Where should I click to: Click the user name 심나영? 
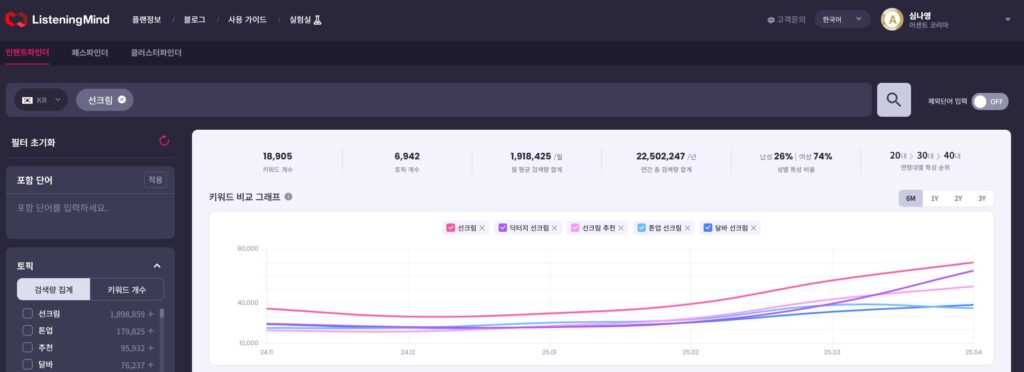coord(920,15)
